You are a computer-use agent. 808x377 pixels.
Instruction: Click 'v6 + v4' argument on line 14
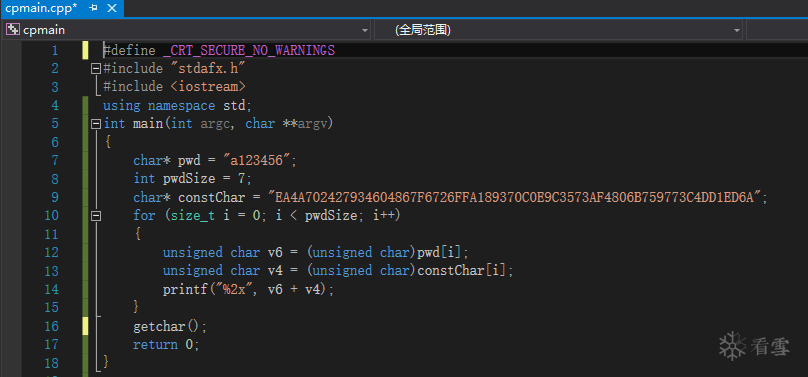click(294, 289)
